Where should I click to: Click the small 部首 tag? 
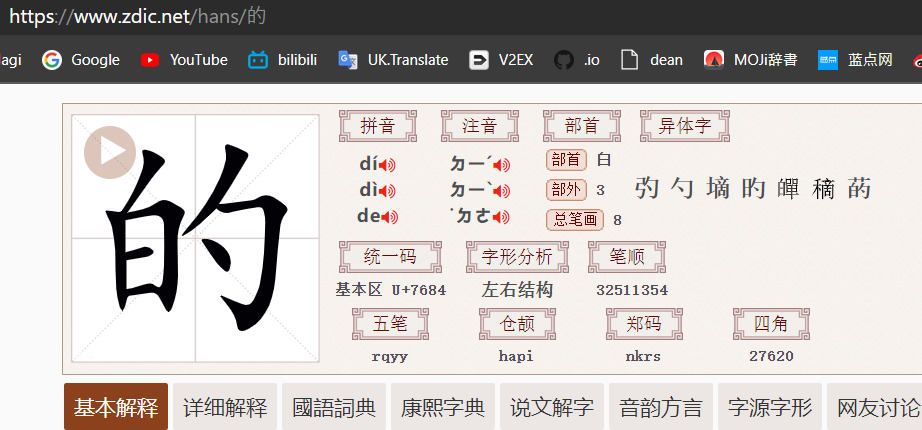coord(567,159)
